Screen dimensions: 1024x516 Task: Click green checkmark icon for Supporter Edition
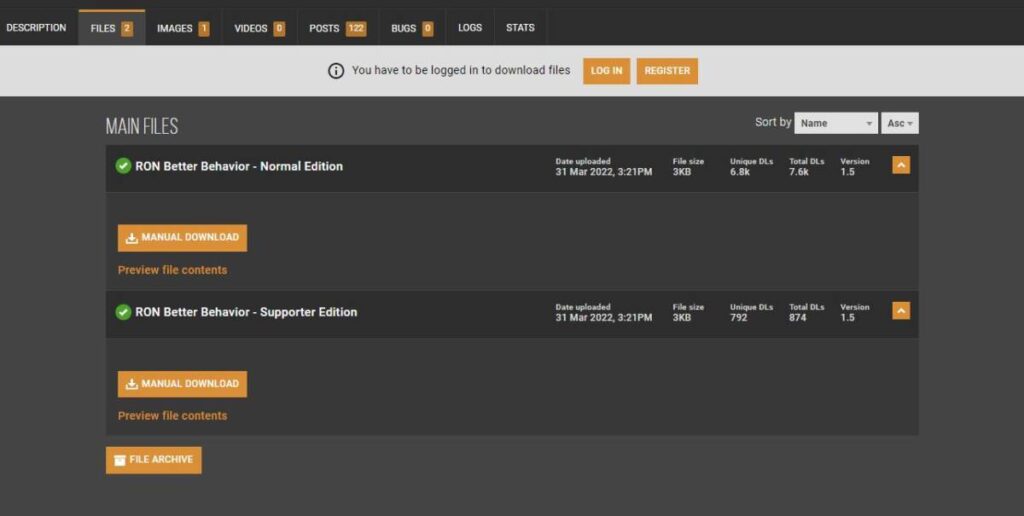[123, 312]
